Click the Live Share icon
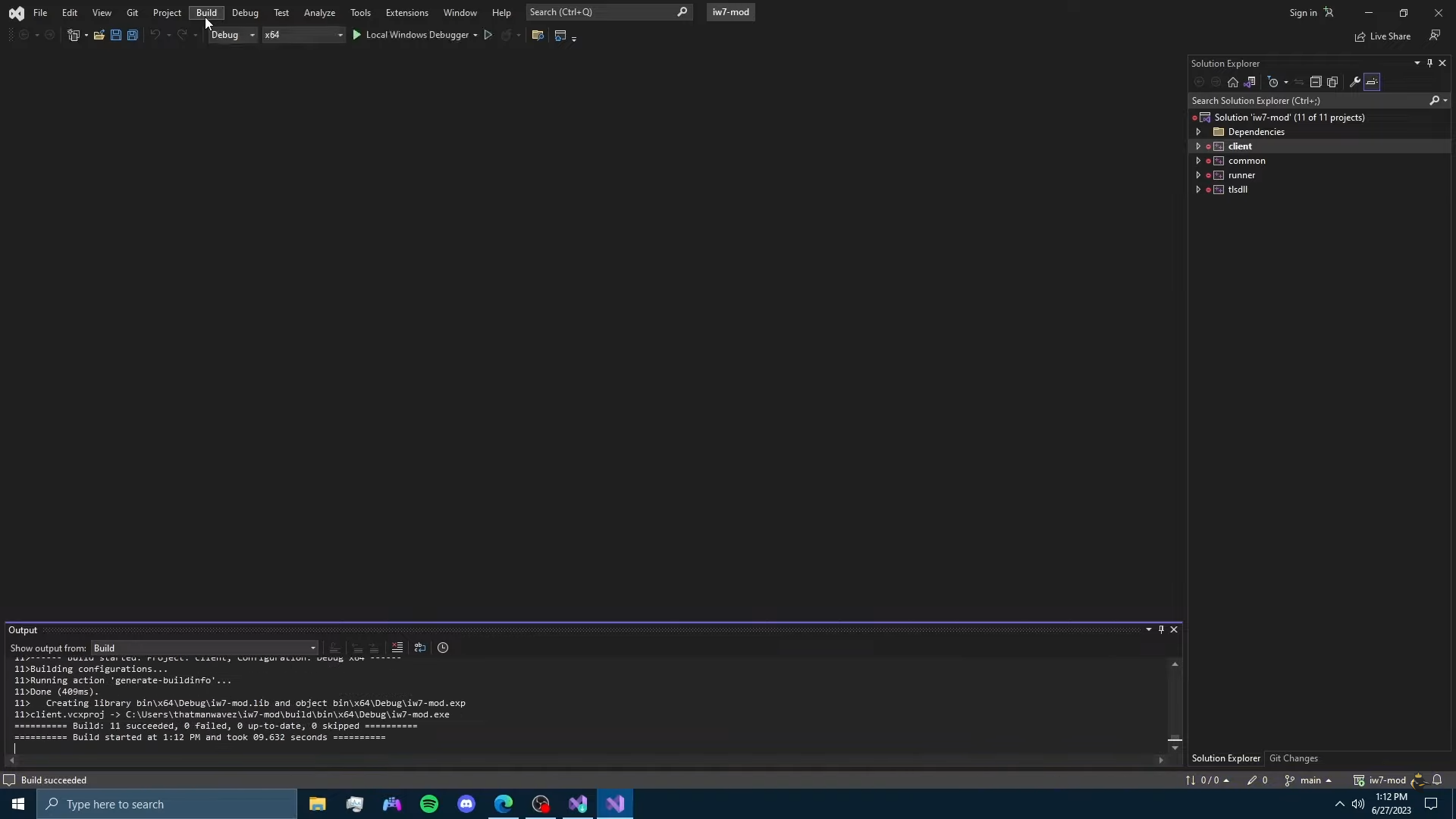The image size is (1456, 819). (x=1382, y=36)
